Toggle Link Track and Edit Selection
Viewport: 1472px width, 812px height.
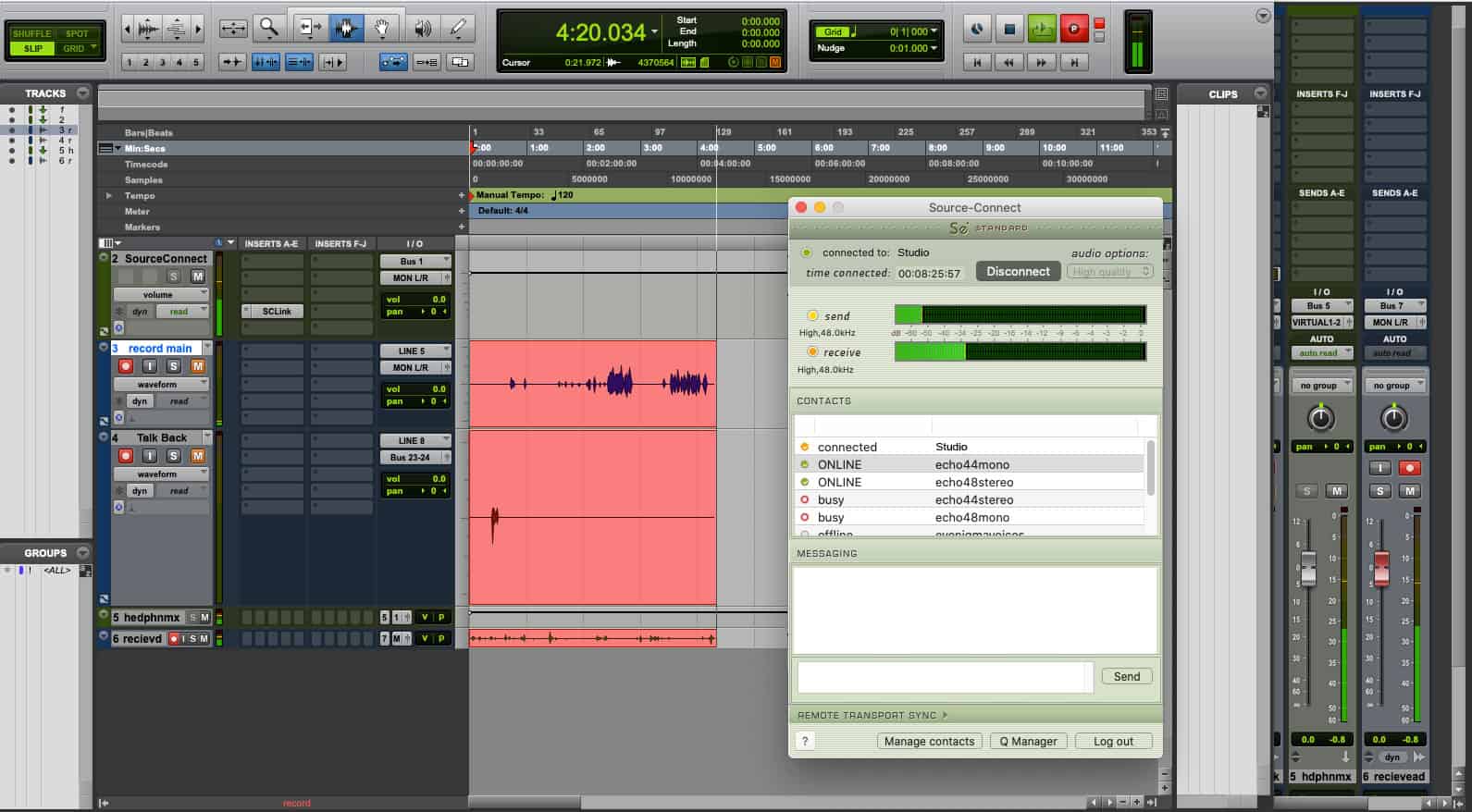pos(299,62)
